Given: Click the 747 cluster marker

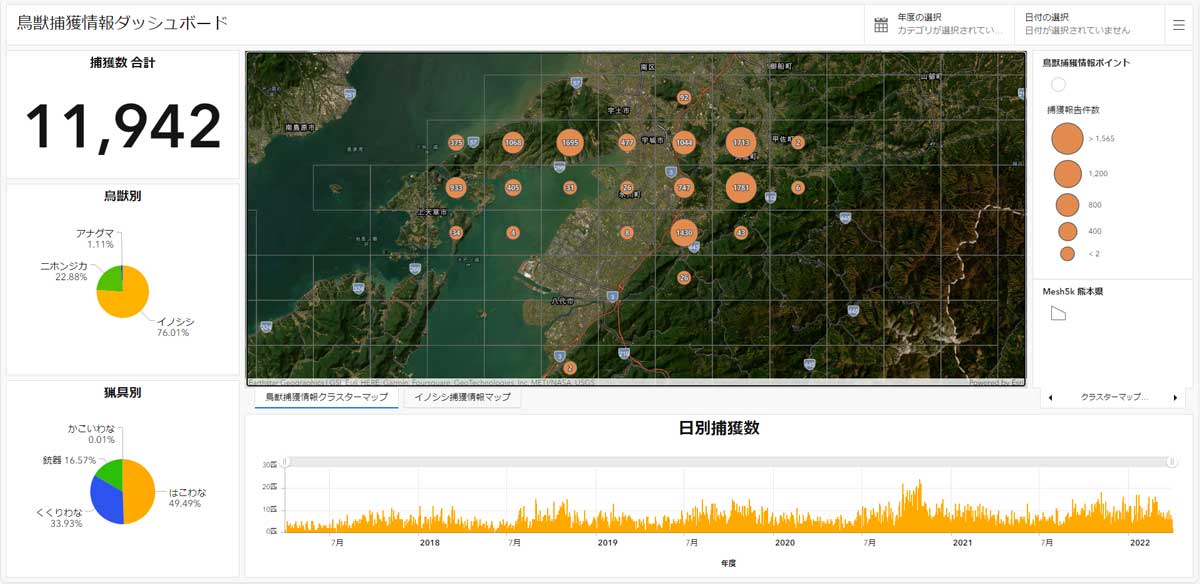Looking at the screenshot, I should tap(684, 187).
